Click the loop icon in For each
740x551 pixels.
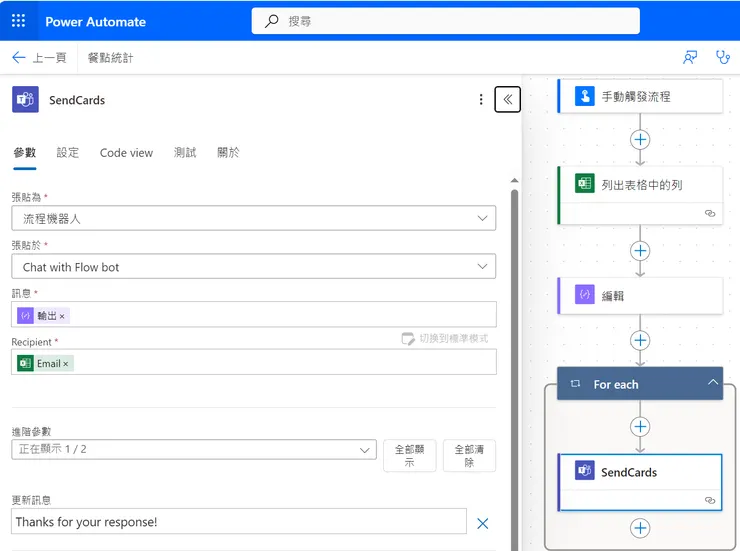tap(575, 384)
